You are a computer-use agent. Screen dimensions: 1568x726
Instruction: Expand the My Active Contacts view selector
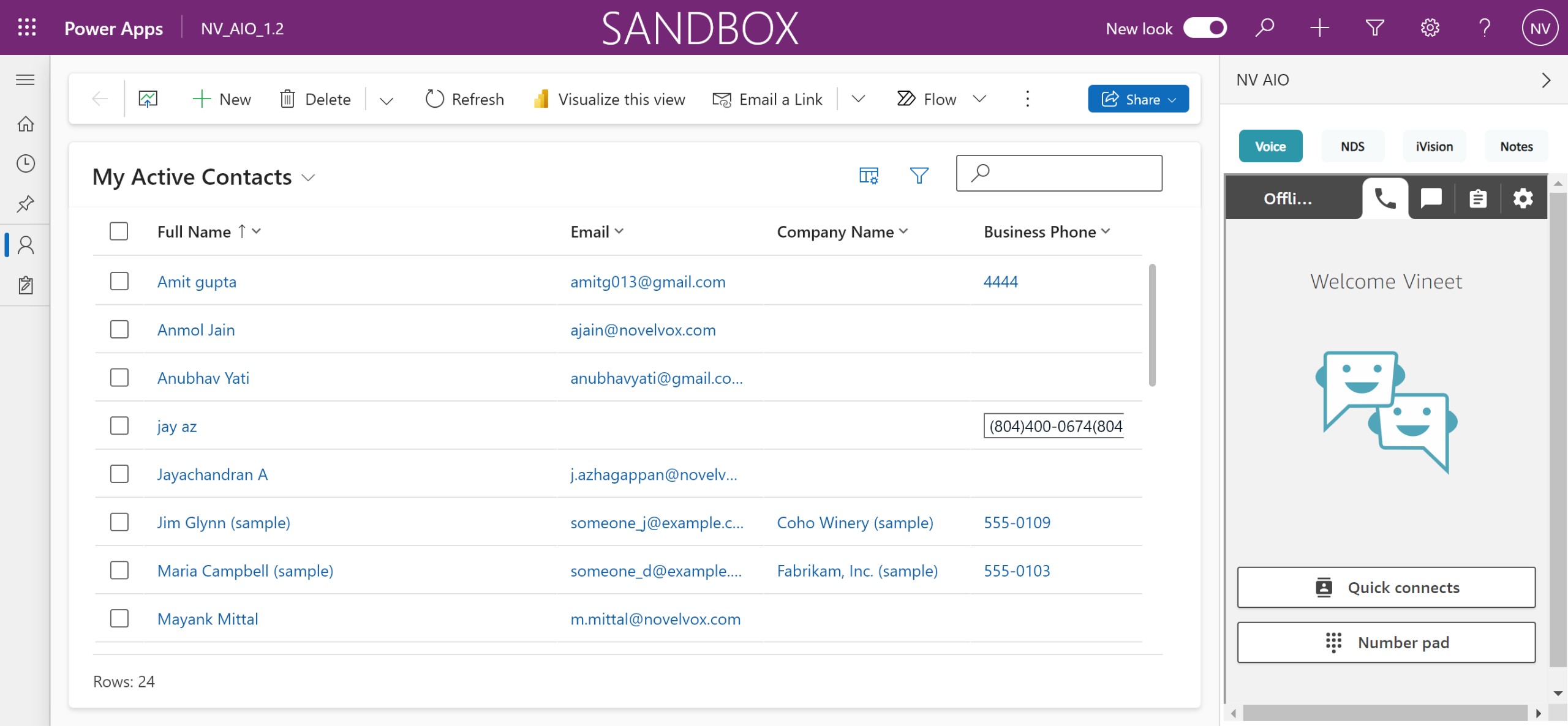(308, 178)
